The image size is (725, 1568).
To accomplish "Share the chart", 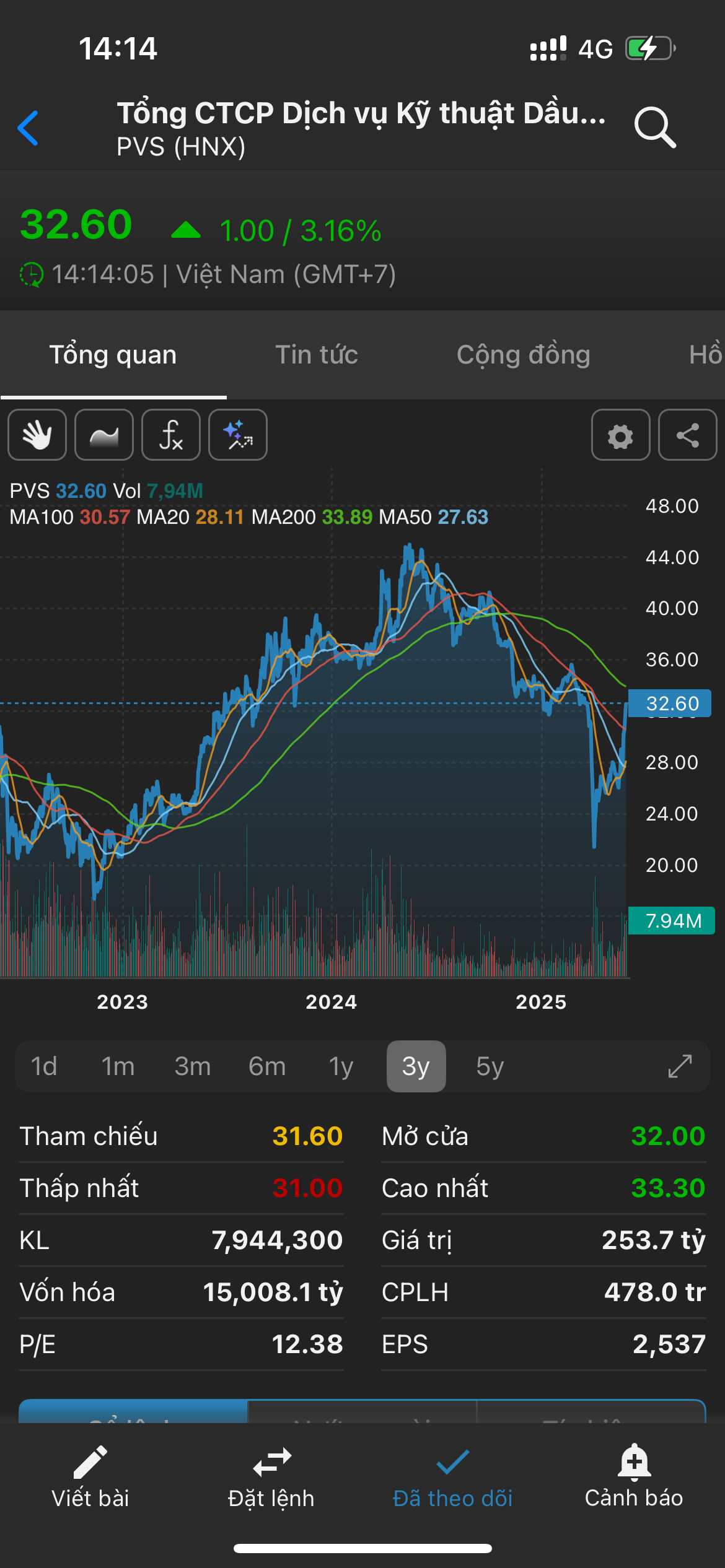I will tap(688, 435).
